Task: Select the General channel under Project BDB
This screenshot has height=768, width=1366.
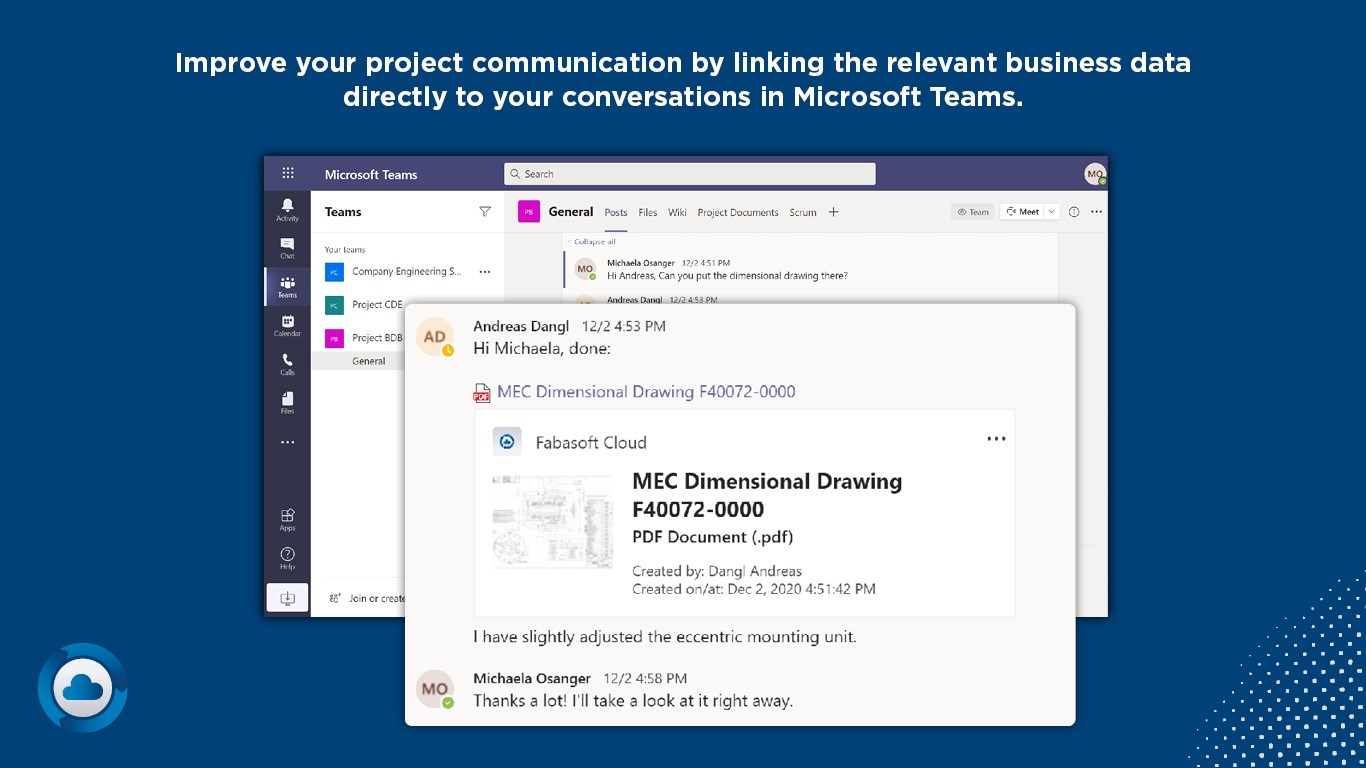Action: click(369, 361)
